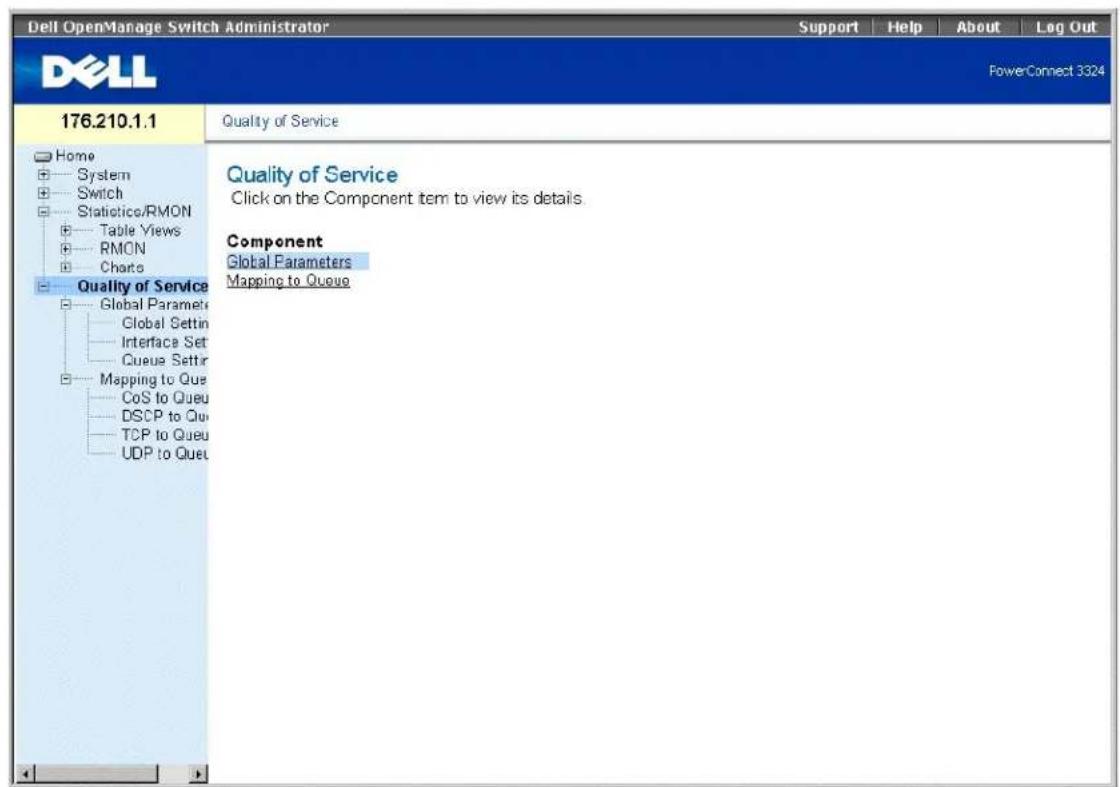
Task: Select Mapping to Queue in the tree
Action: [153, 379]
